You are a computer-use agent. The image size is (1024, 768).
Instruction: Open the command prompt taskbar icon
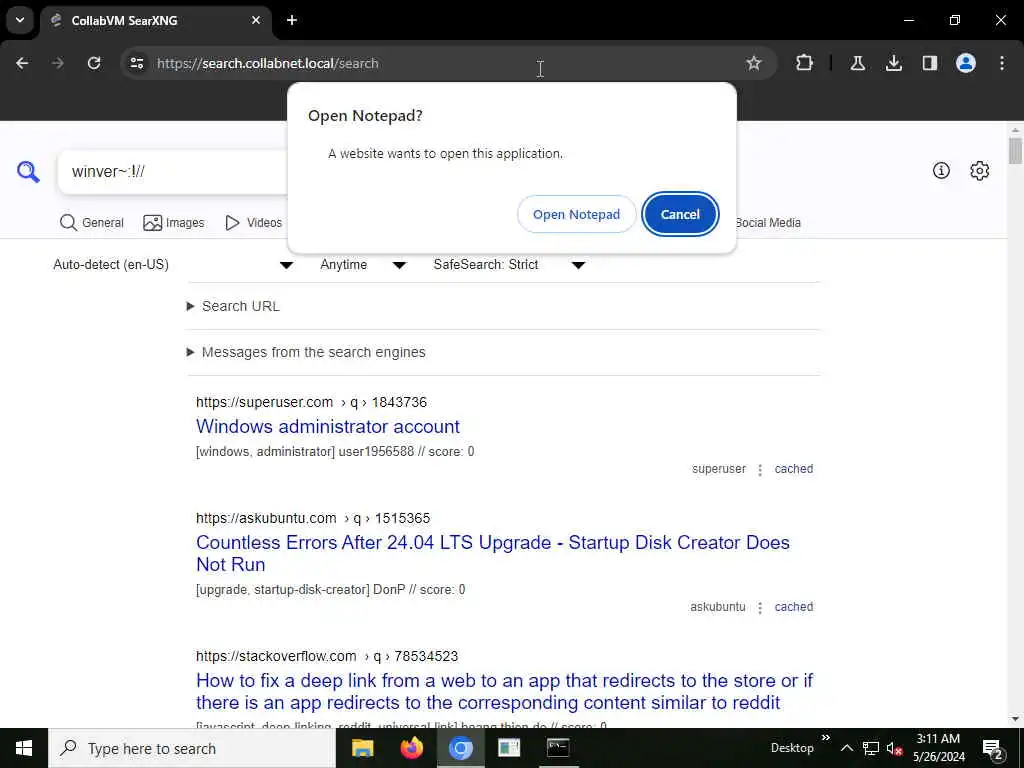click(x=558, y=748)
